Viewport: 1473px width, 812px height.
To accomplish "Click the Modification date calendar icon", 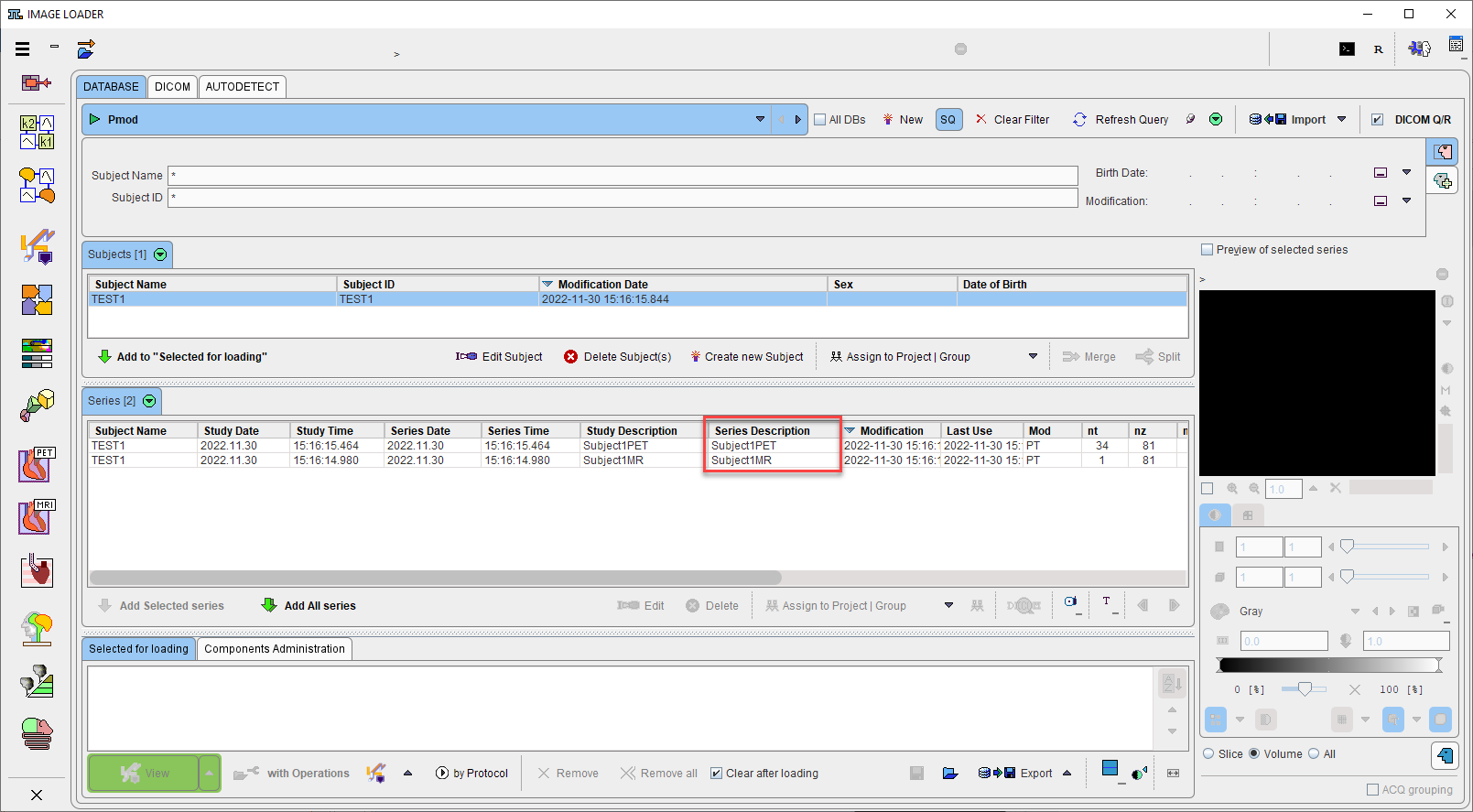I will 1381,201.
